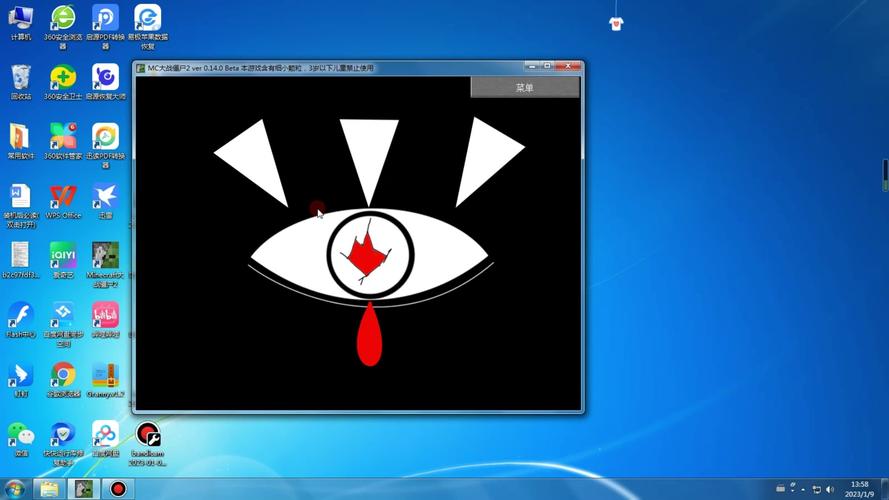
Task: Open the bandicam recording file on the desktop
Action: pyautogui.click(x=147, y=443)
